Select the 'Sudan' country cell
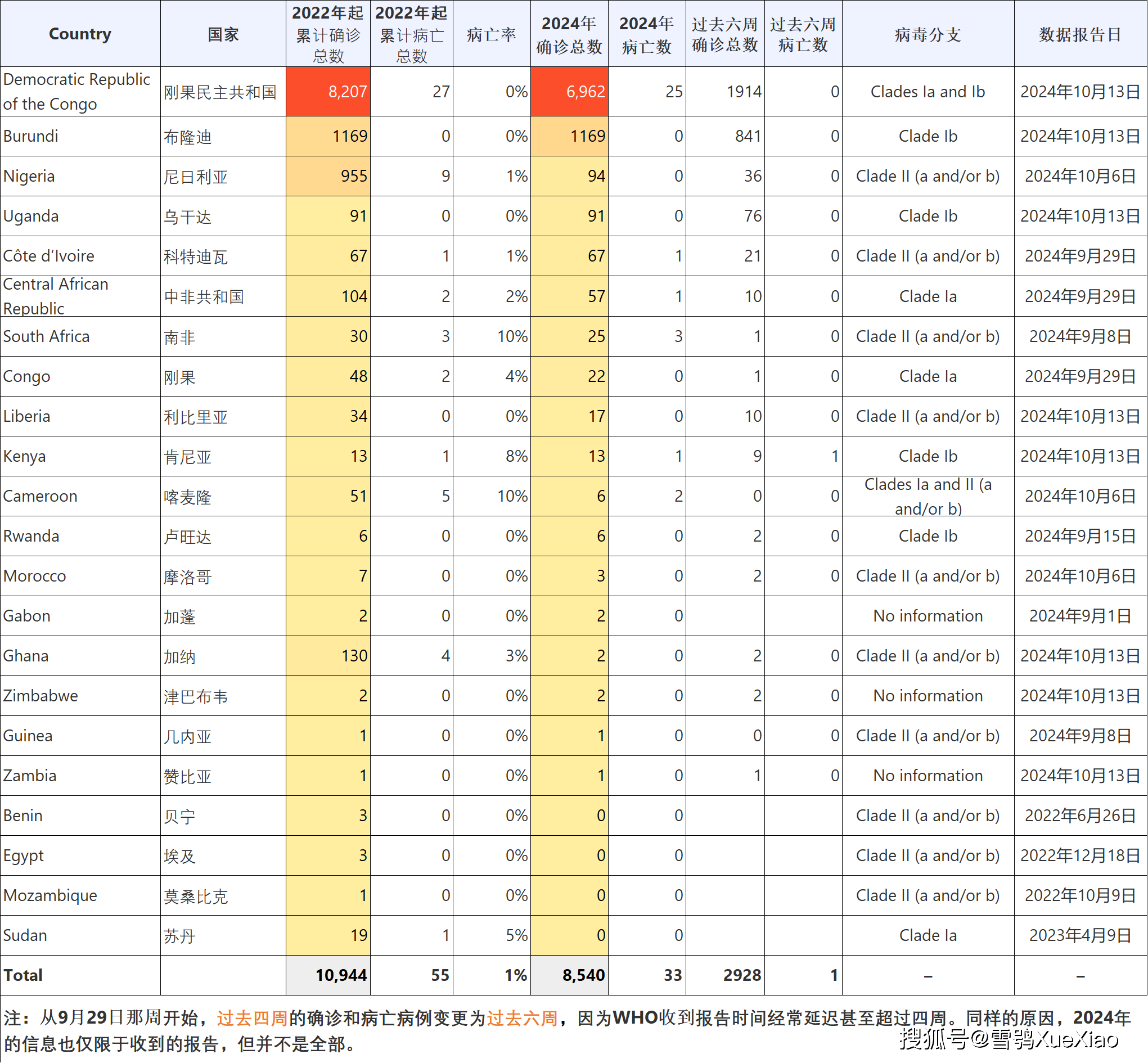 click(x=80, y=936)
